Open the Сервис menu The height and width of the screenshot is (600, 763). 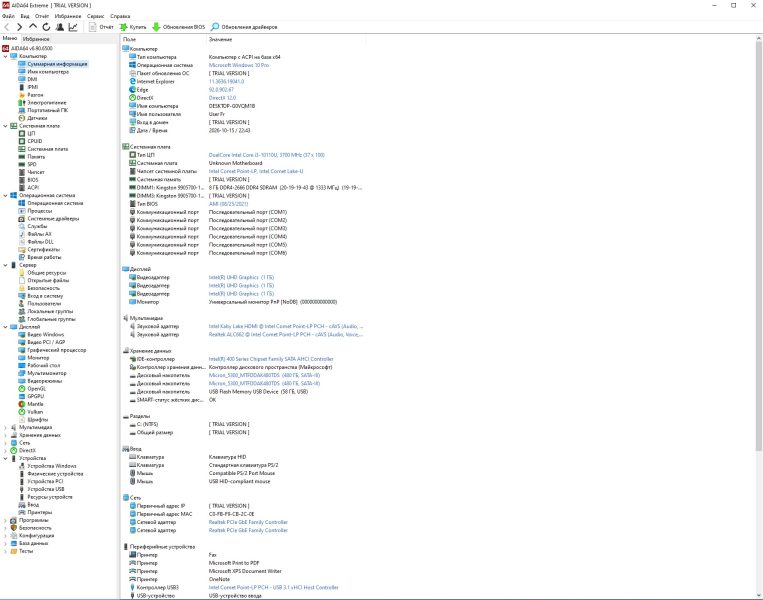(95, 16)
